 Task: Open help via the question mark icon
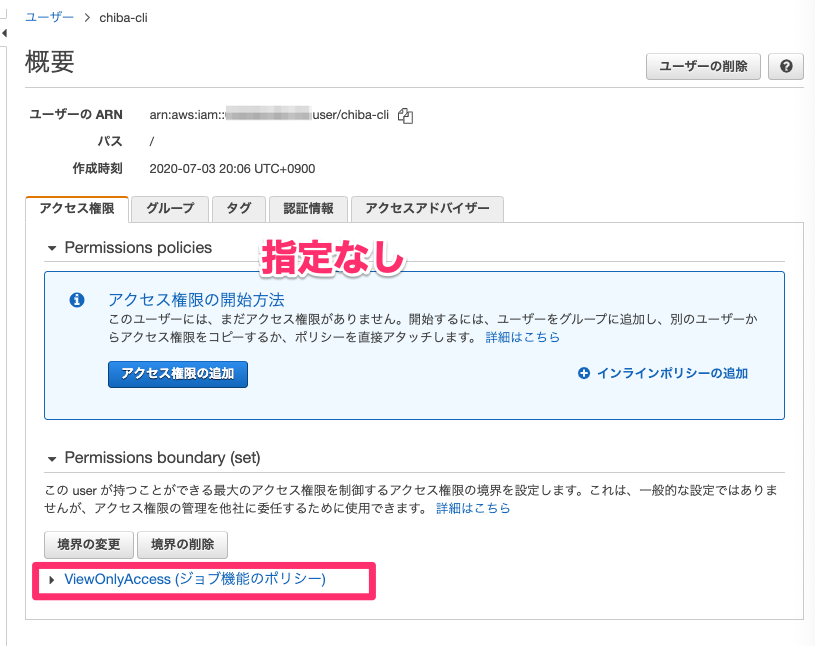(x=786, y=66)
